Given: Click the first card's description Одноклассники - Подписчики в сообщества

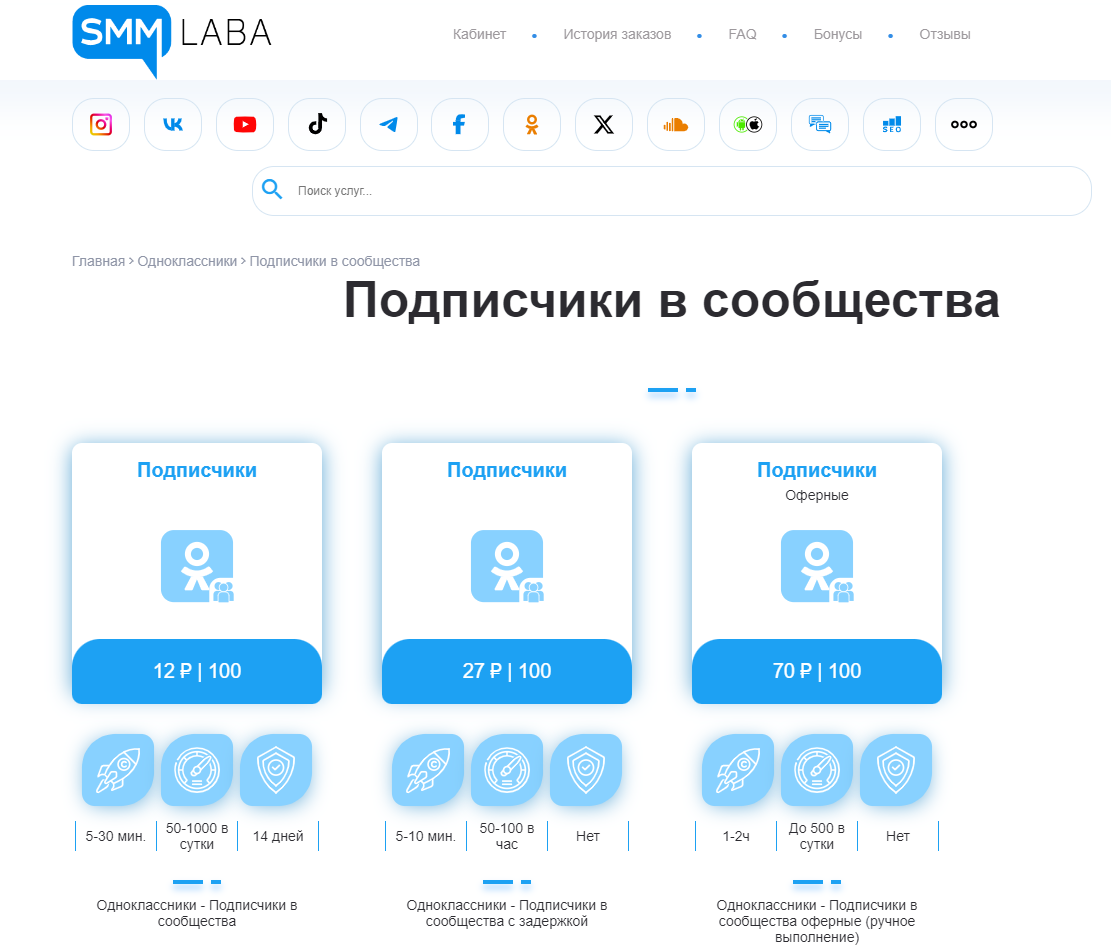Looking at the screenshot, I should pos(197,913).
